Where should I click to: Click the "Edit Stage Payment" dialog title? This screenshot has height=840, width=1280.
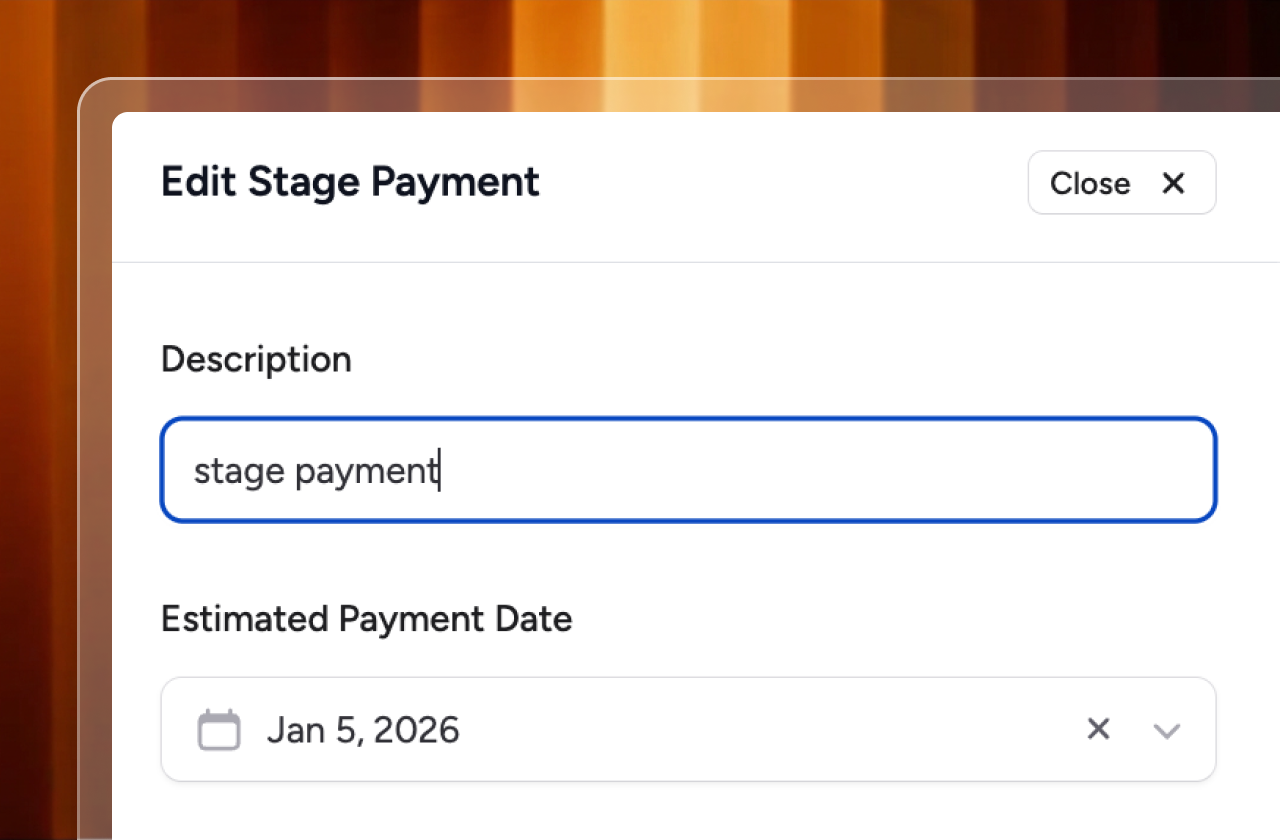[350, 183]
